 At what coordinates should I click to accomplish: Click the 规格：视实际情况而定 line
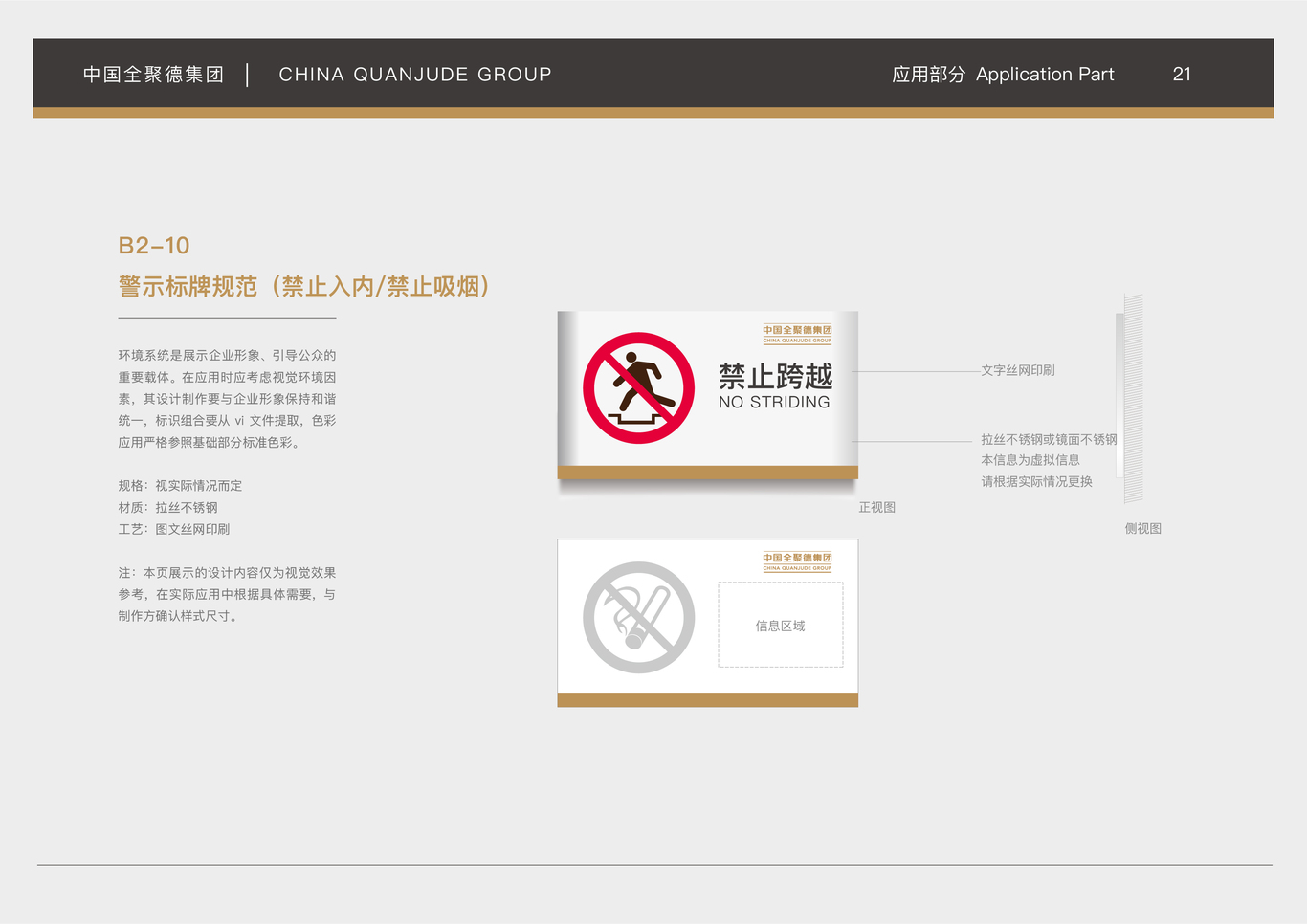180,486
